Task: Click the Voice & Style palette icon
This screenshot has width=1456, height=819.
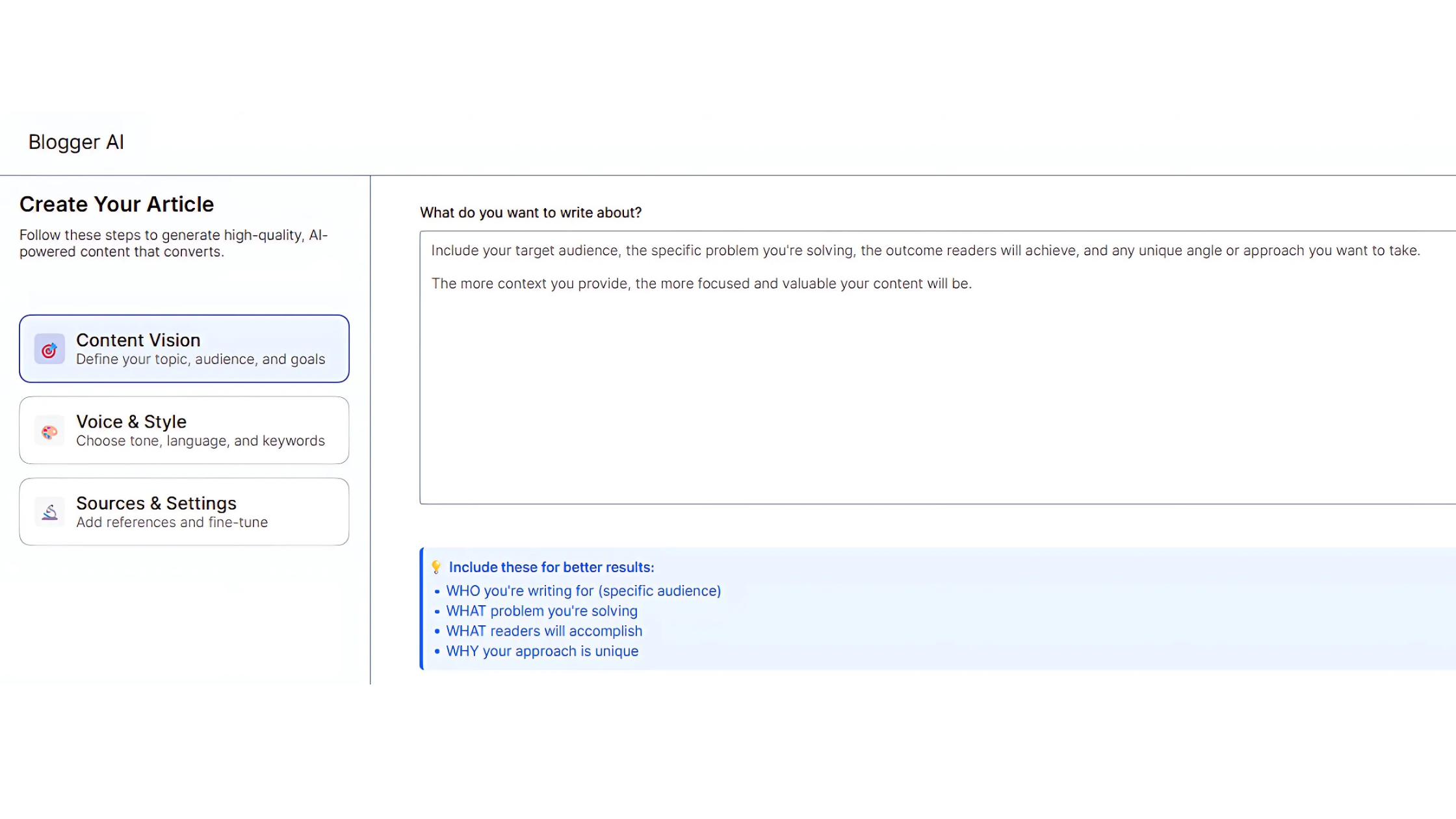Action: point(49,432)
